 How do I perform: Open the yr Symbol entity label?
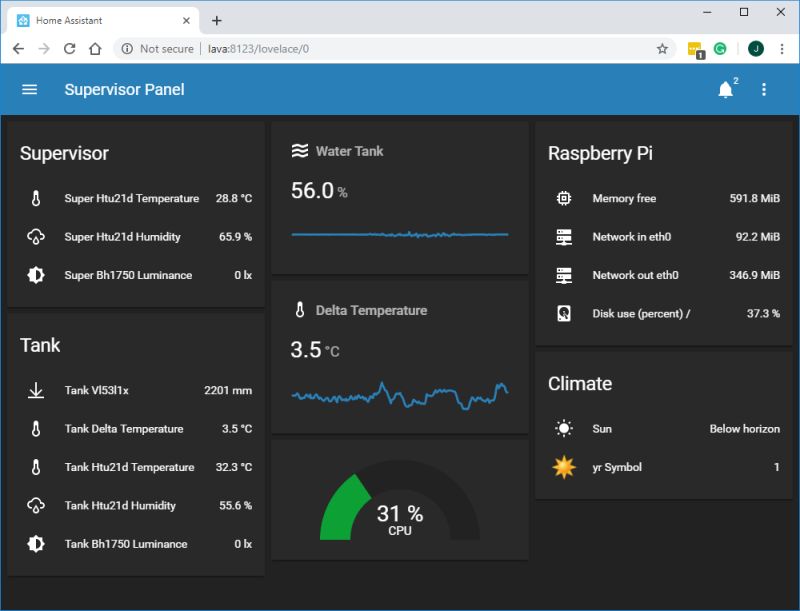pyautogui.click(x=617, y=467)
